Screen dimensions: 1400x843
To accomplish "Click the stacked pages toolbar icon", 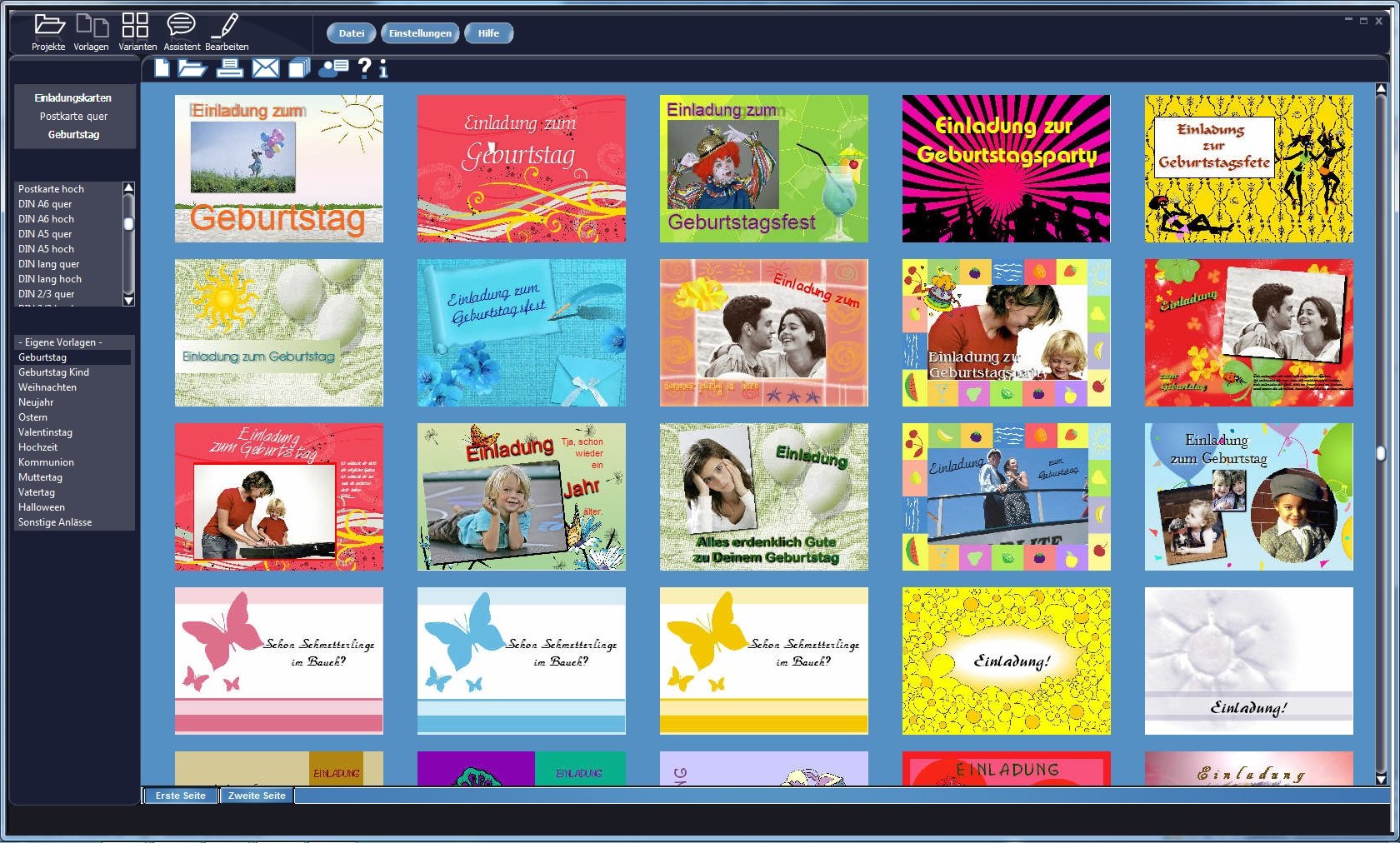I will click(x=299, y=68).
